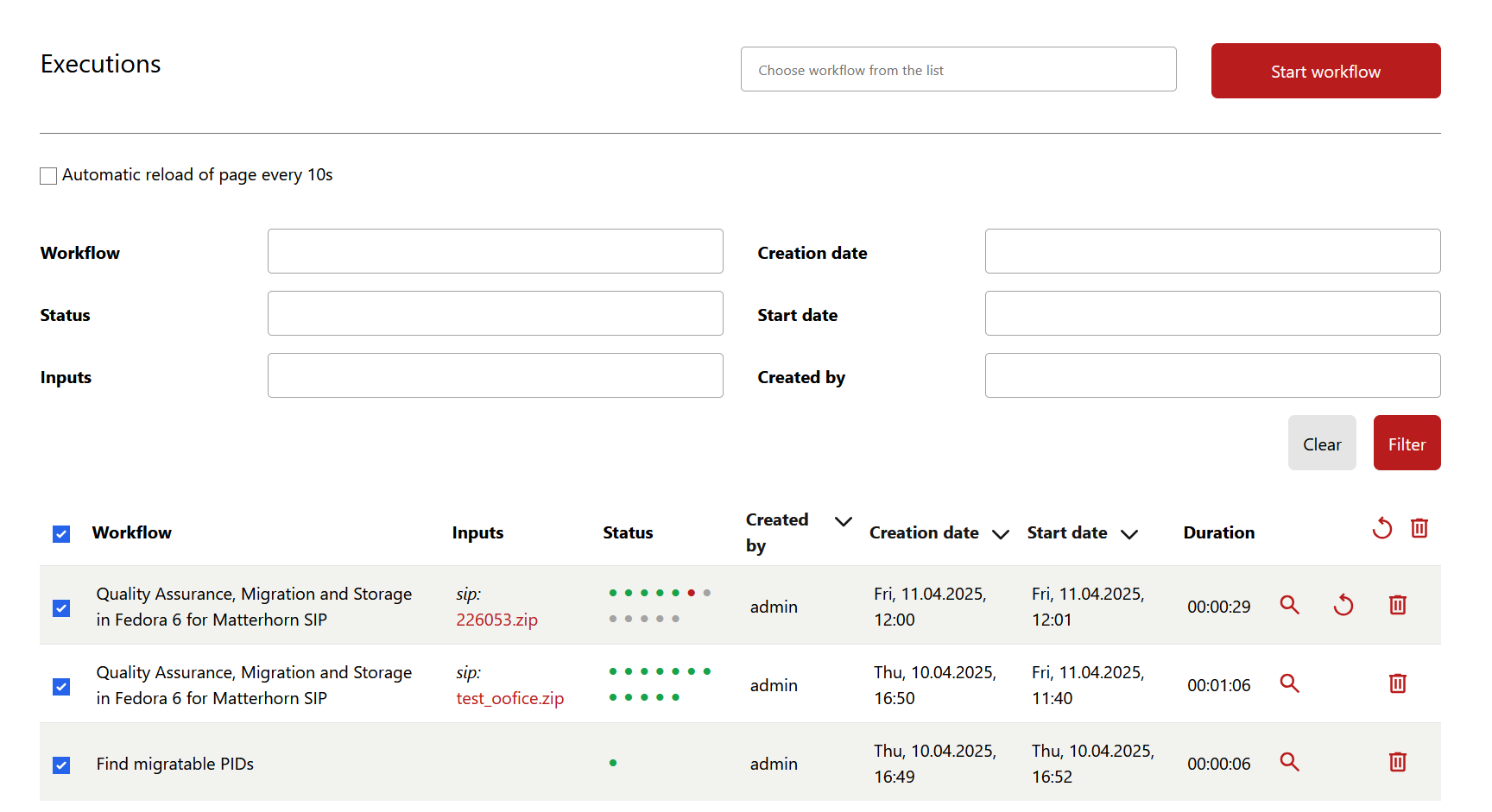This screenshot has width=1492, height=812.
Task: Click the Executions page heading
Action: [100, 64]
